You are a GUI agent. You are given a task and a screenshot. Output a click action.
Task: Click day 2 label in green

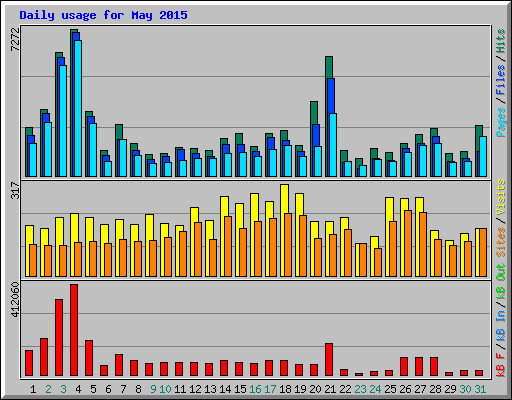click(x=48, y=389)
